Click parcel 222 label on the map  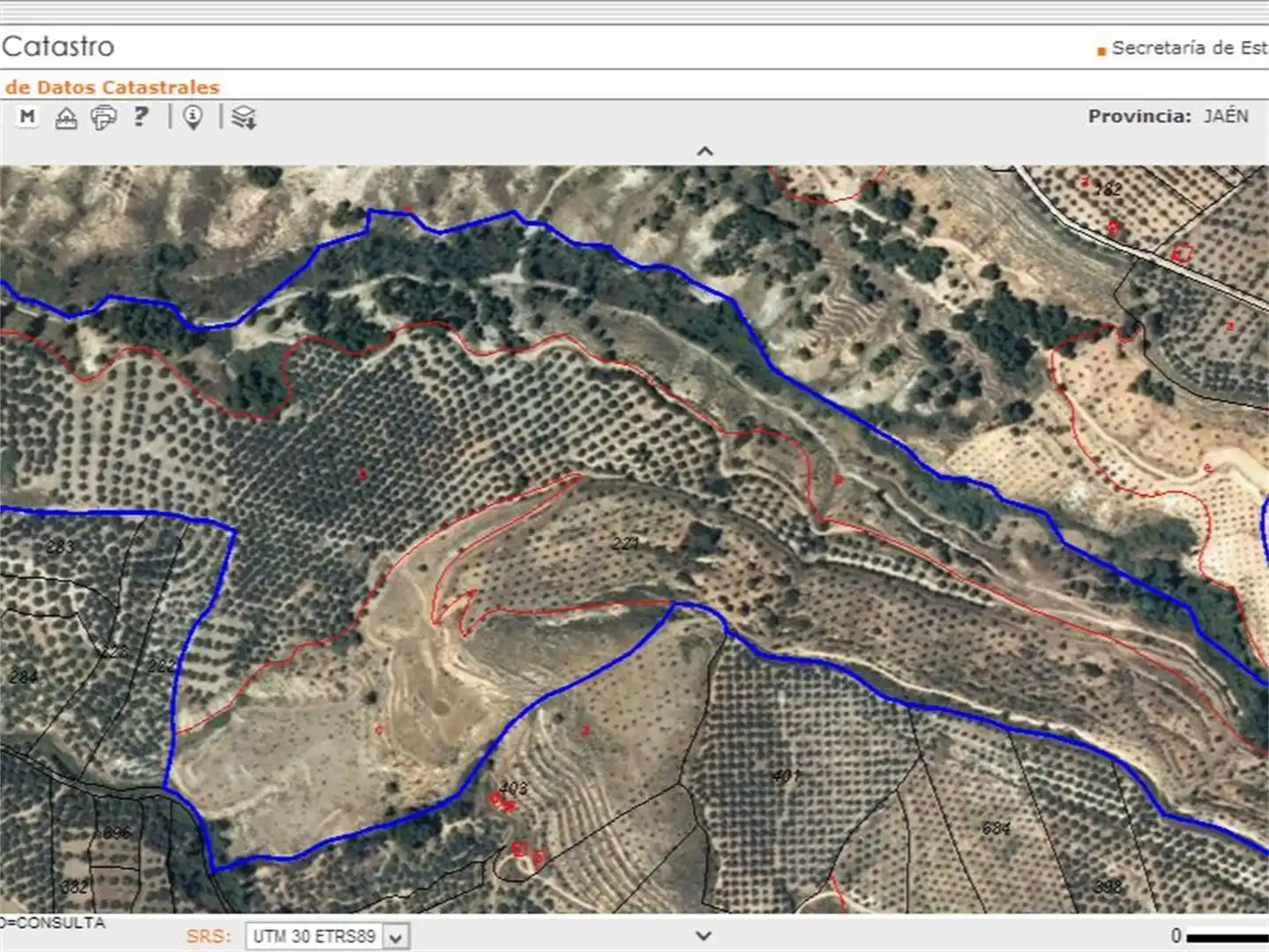click(160, 666)
